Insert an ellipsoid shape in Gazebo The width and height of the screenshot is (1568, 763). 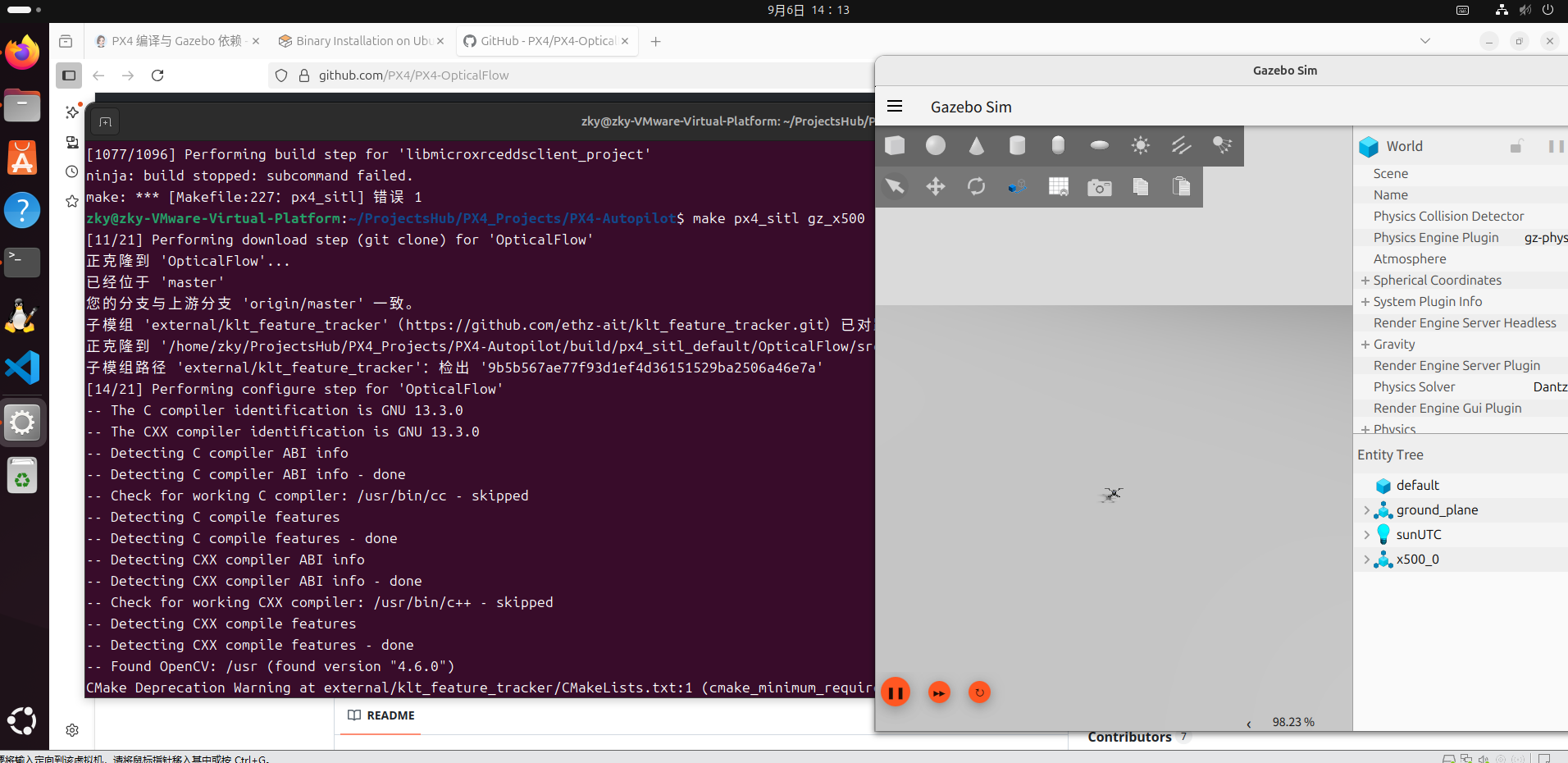[1100, 145]
